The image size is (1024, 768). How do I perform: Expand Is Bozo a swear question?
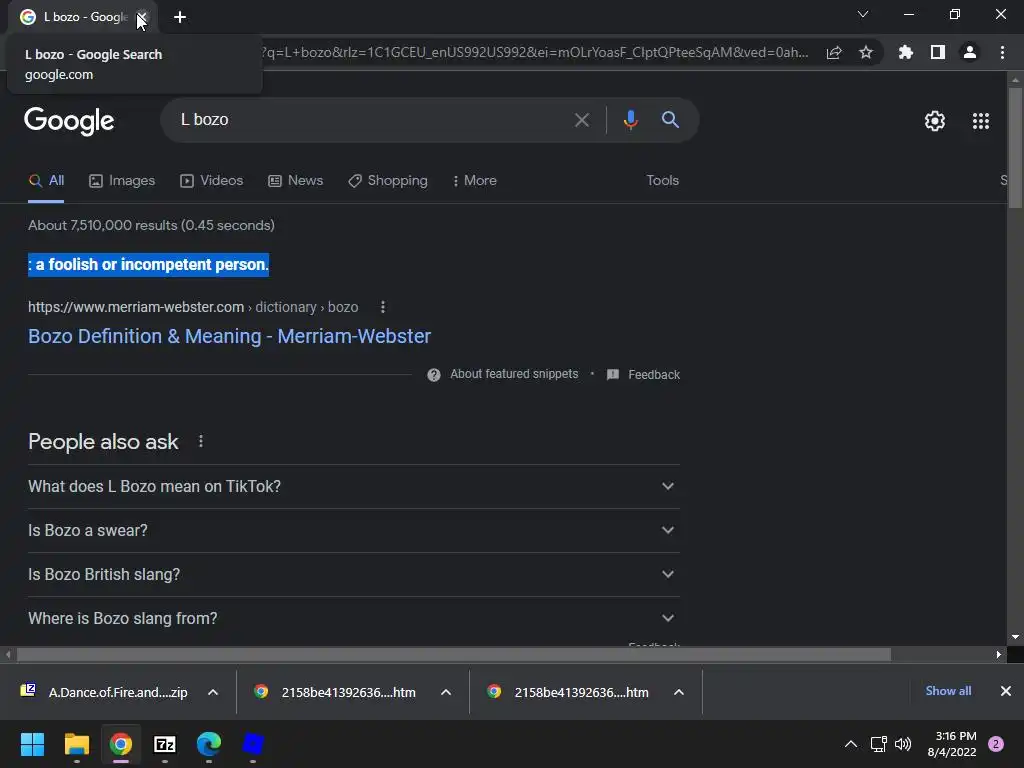354,530
